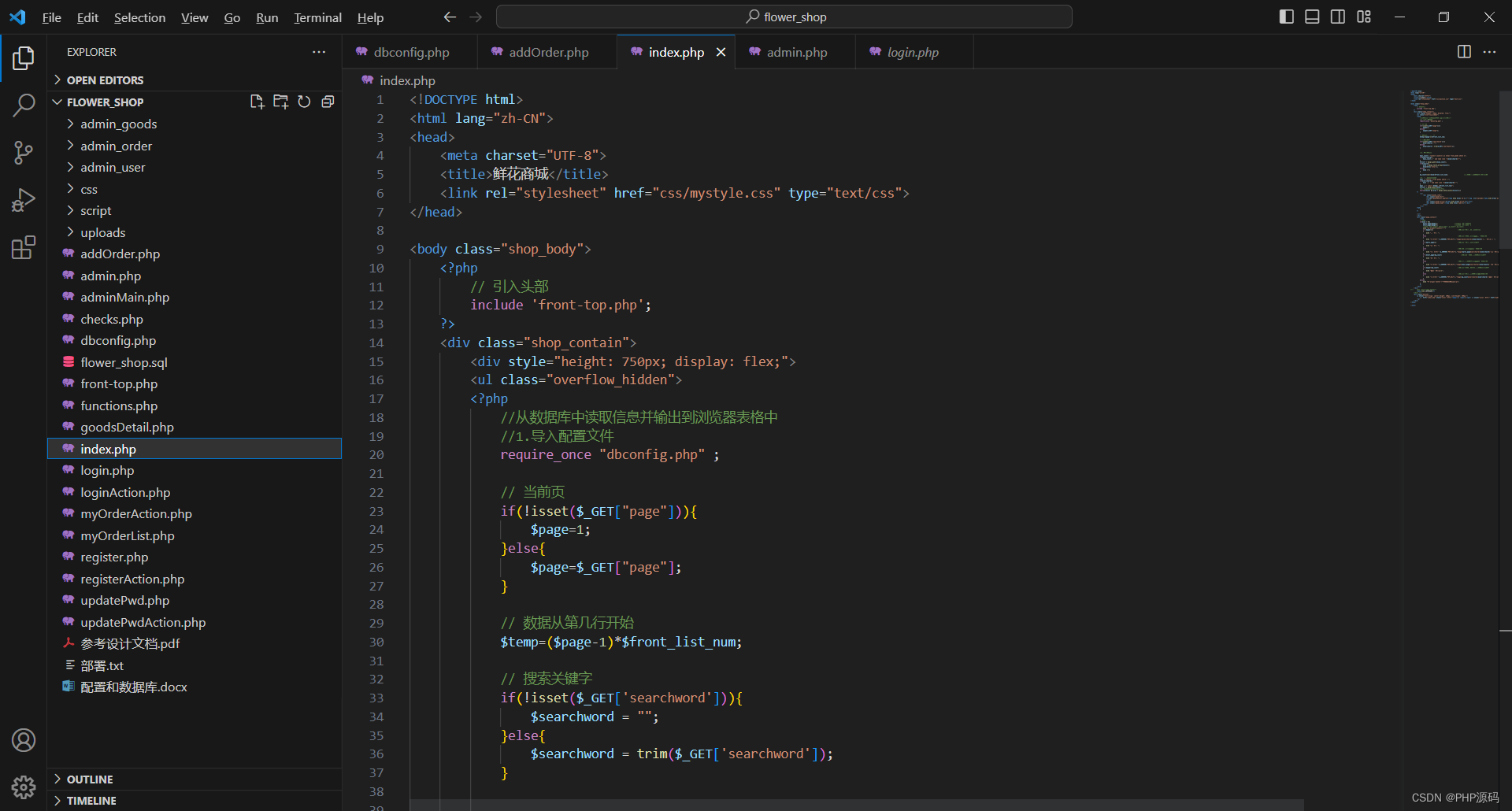Open the Search view in activity bar

pyautogui.click(x=24, y=105)
